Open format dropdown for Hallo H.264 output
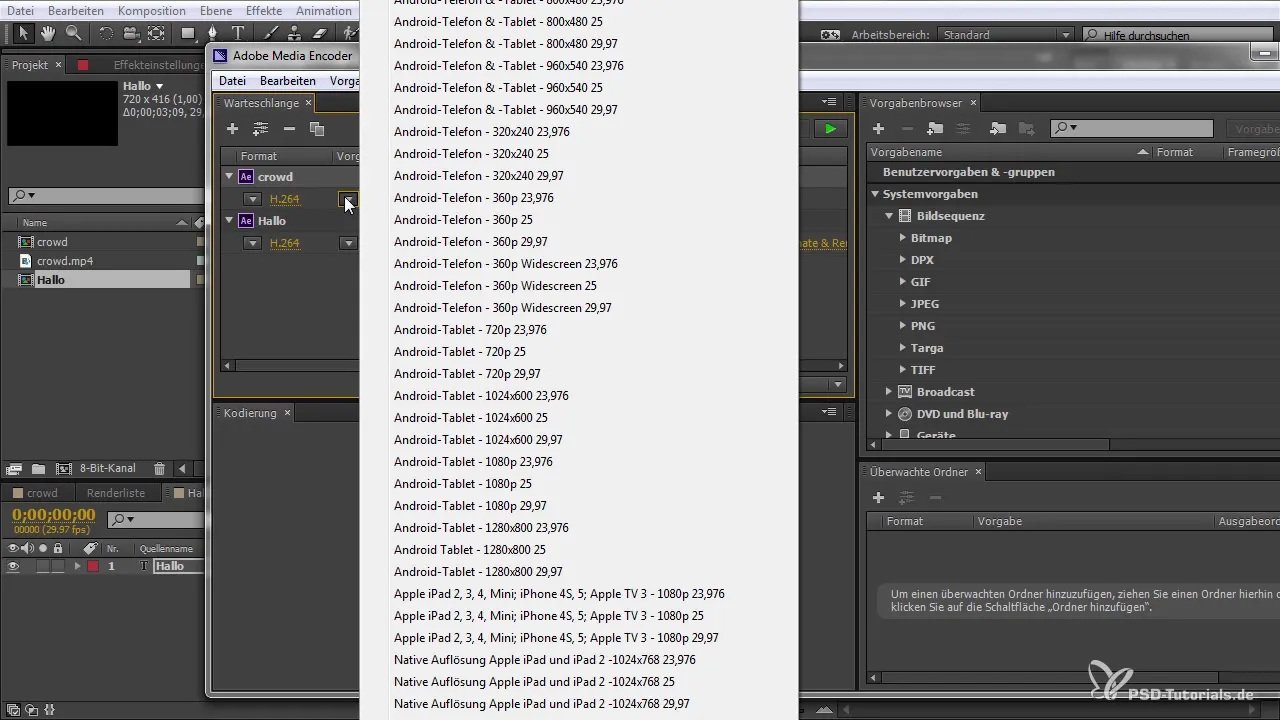The height and width of the screenshot is (720, 1280). [253, 243]
